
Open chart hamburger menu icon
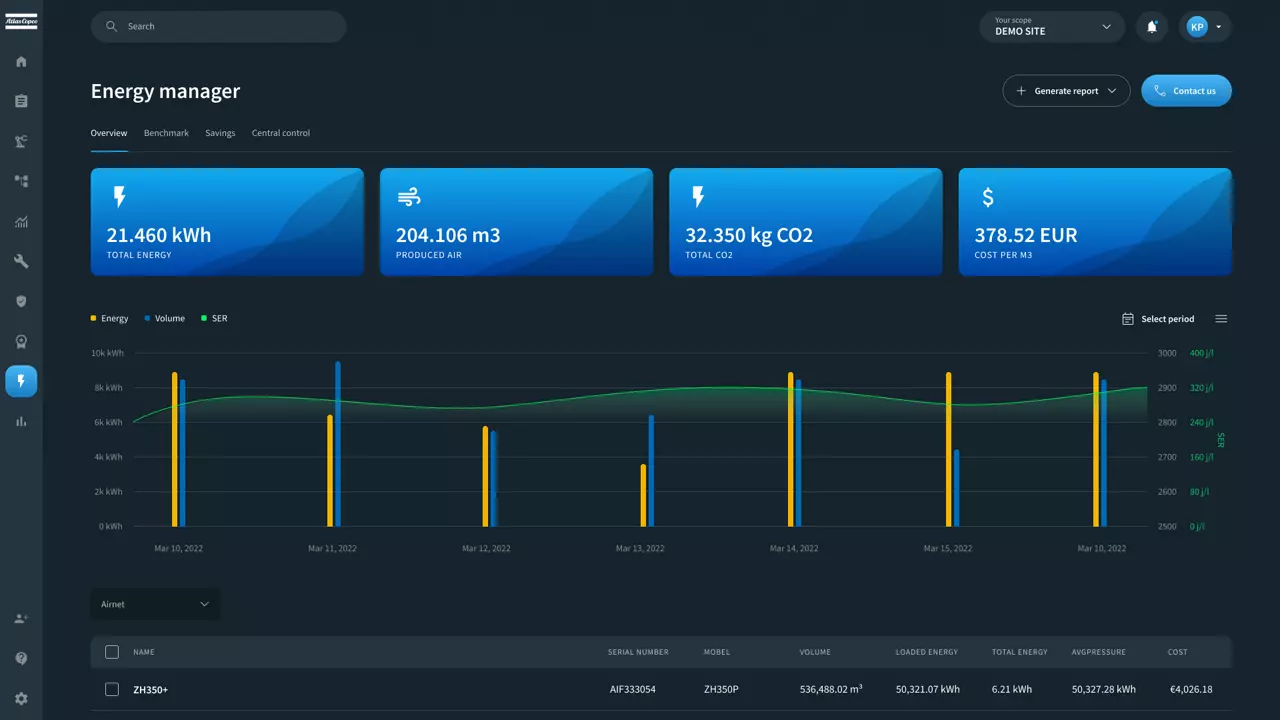tap(1221, 319)
